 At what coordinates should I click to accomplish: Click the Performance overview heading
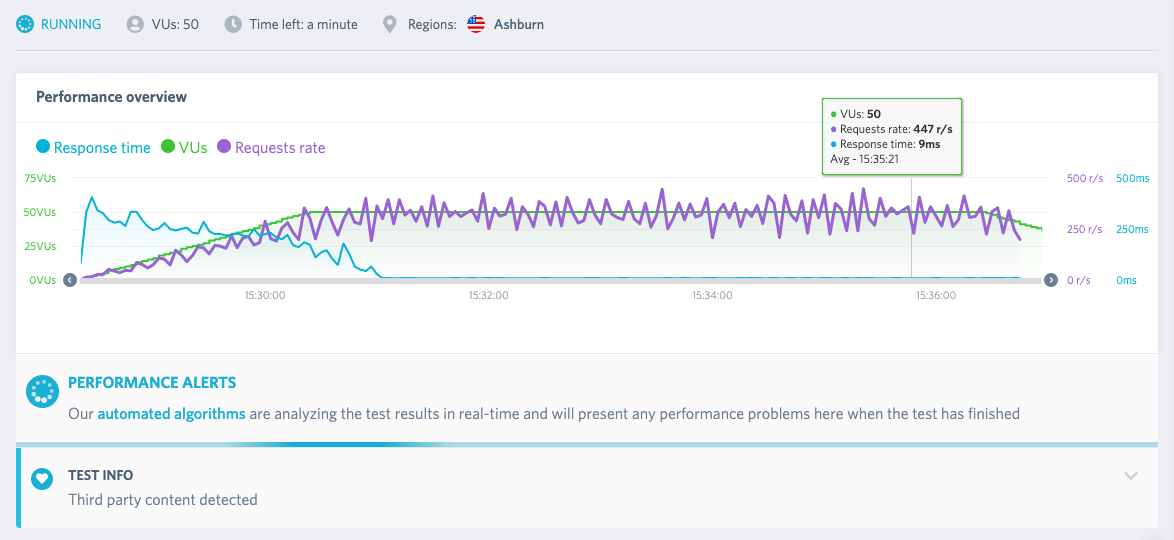point(112,97)
